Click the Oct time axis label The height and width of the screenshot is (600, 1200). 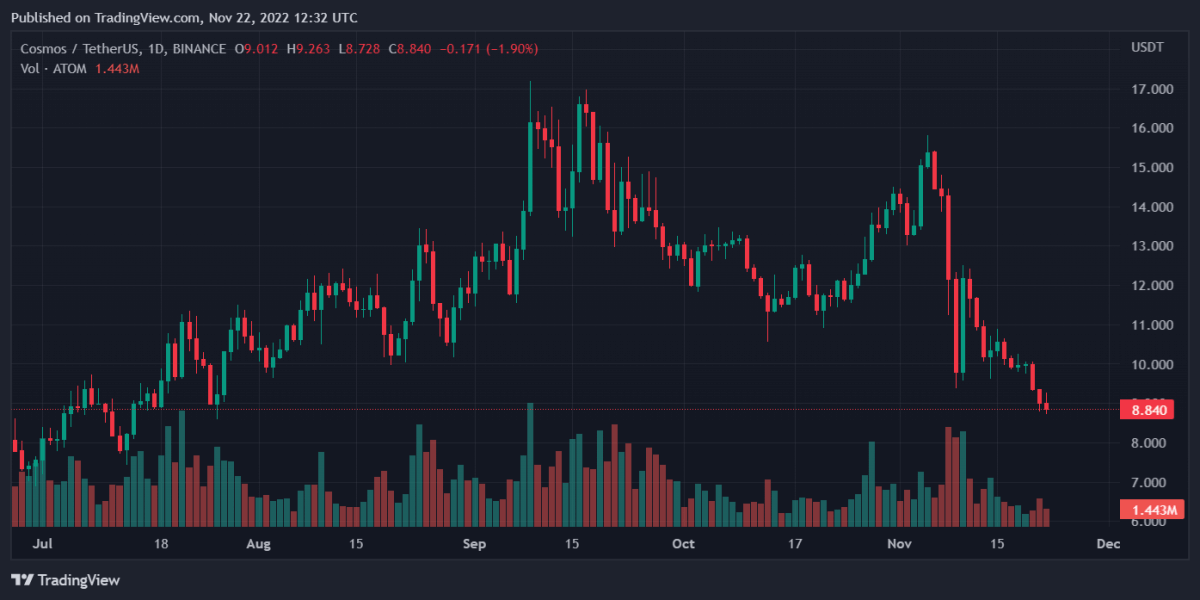click(x=683, y=545)
